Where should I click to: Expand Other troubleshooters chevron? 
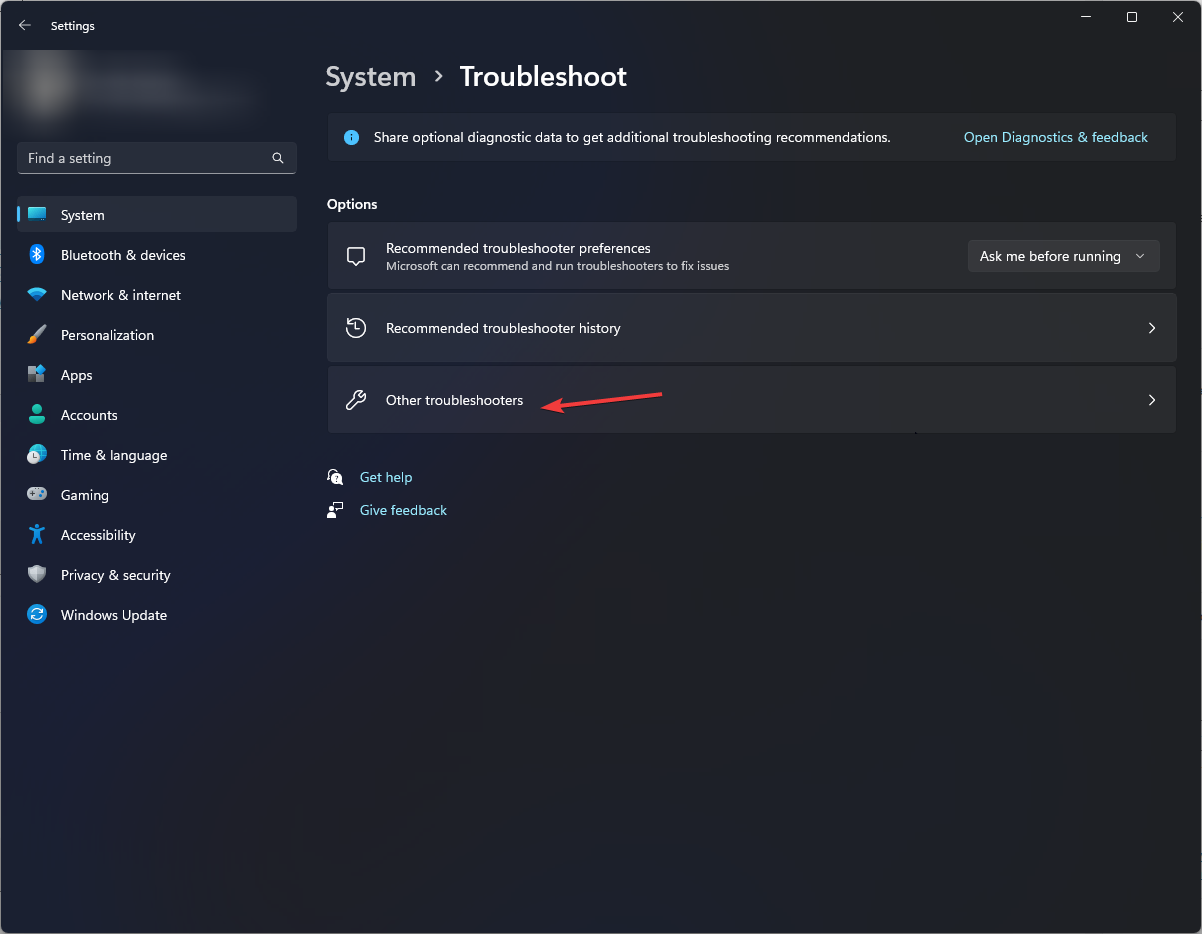[x=1151, y=400]
